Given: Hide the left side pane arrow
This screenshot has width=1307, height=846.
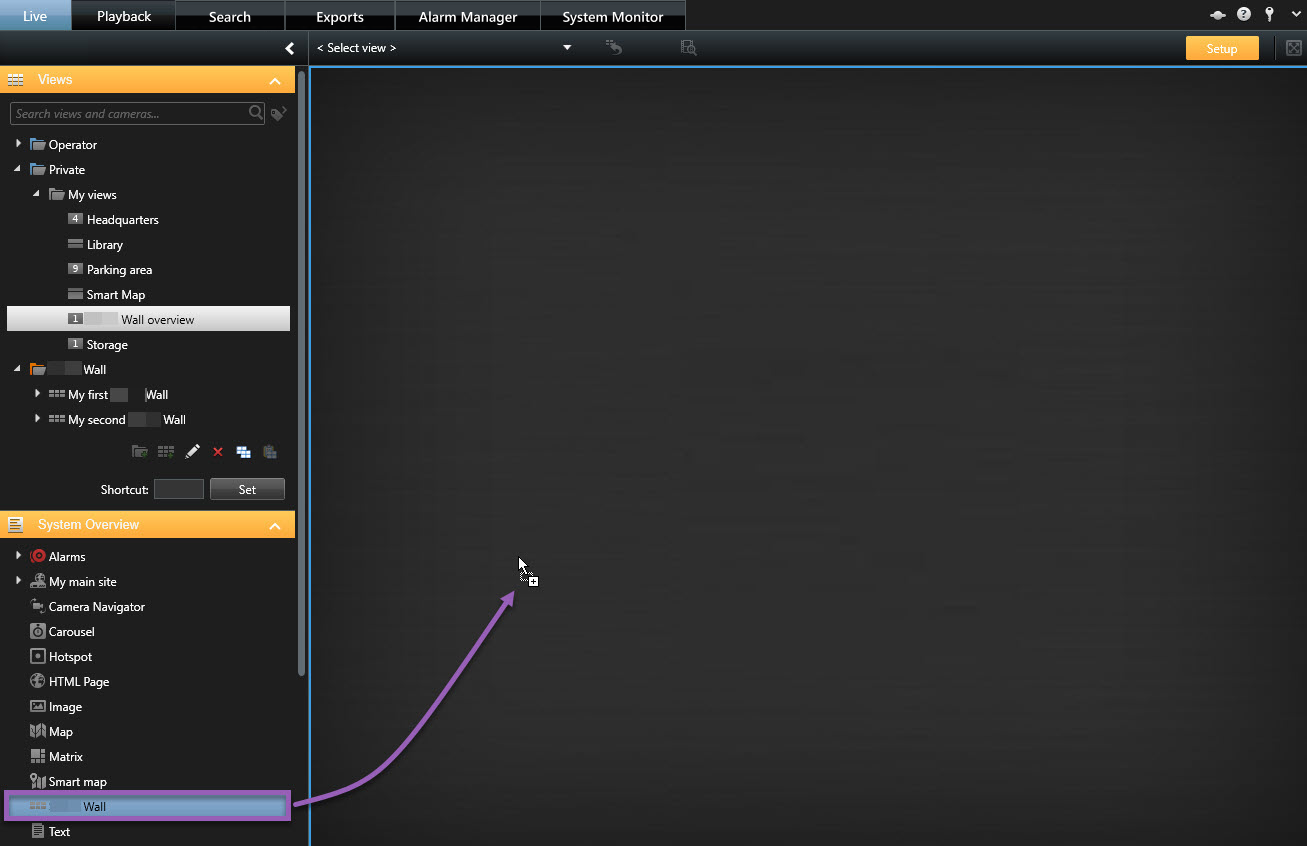Looking at the screenshot, I should tap(289, 48).
